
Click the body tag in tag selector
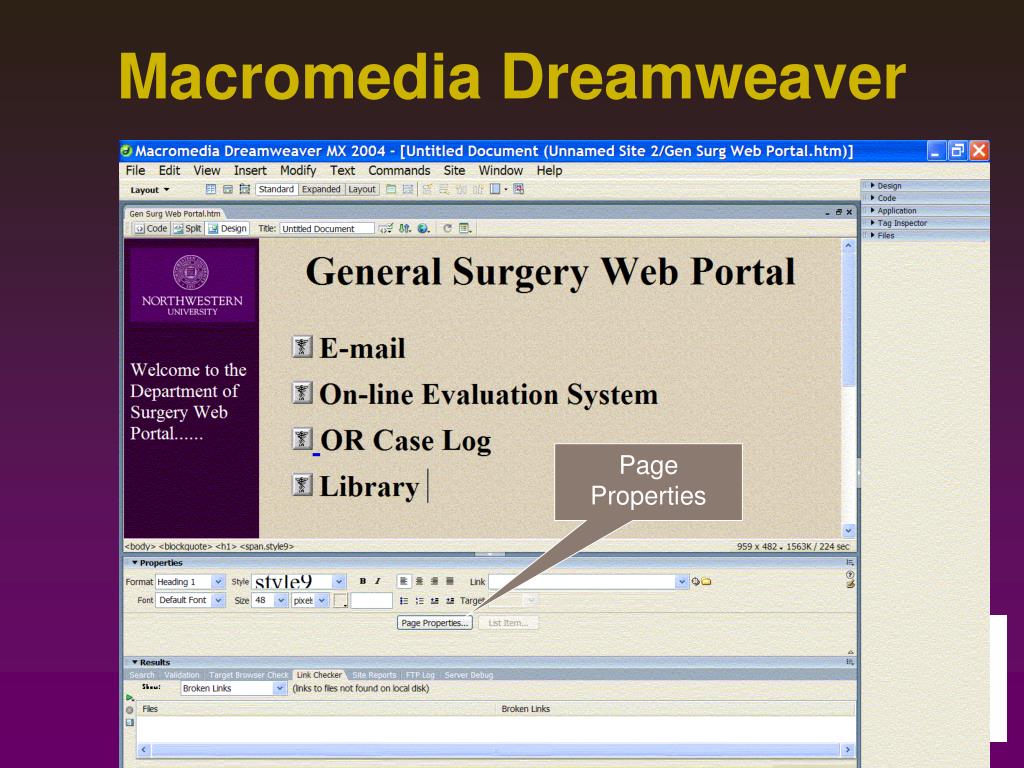(140, 547)
